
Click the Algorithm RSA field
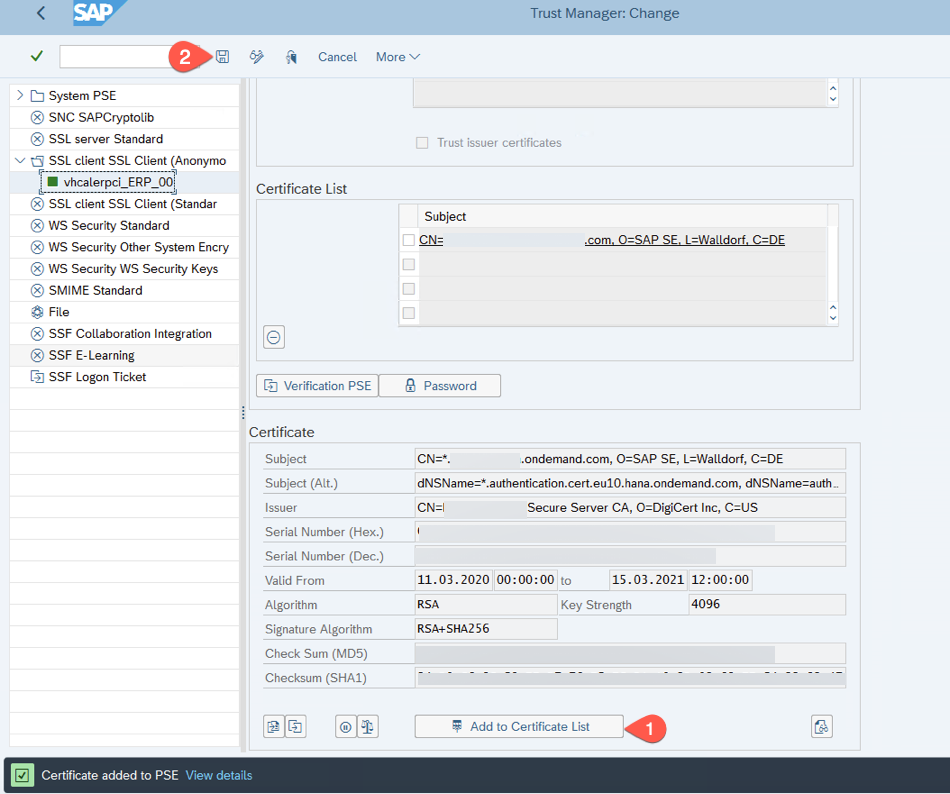[x=486, y=604]
